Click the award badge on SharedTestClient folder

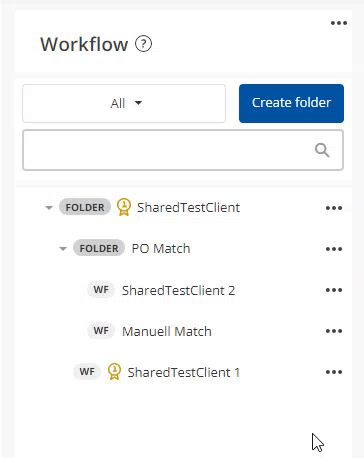click(x=124, y=207)
